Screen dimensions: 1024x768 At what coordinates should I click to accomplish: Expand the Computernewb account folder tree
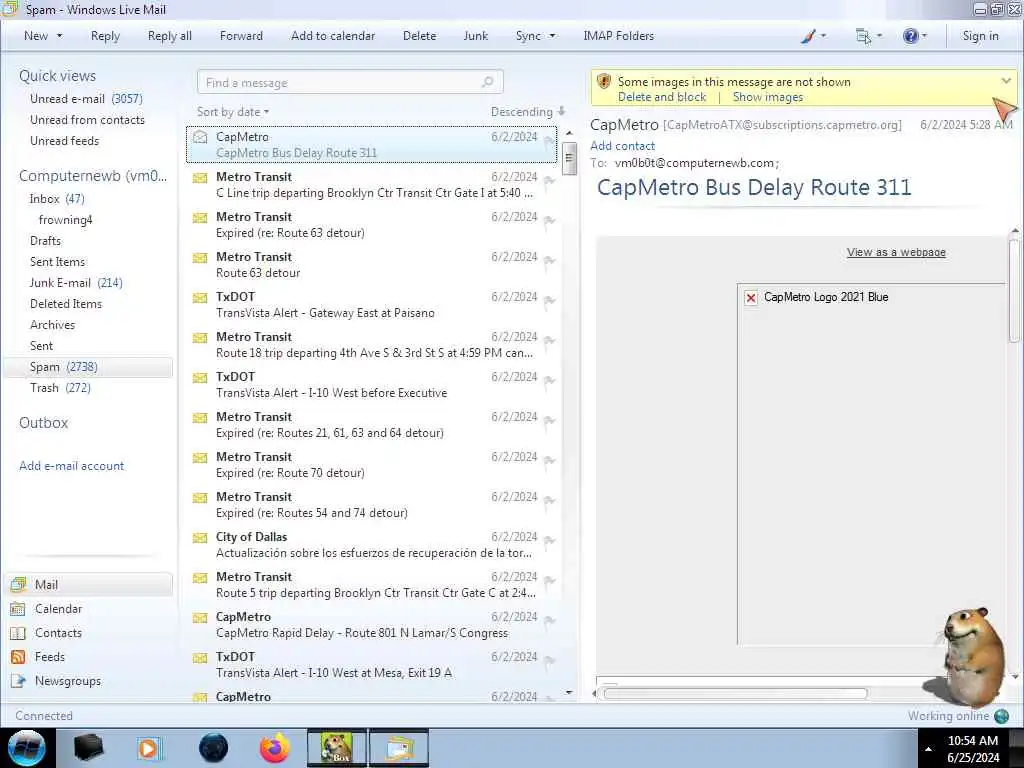coord(93,176)
